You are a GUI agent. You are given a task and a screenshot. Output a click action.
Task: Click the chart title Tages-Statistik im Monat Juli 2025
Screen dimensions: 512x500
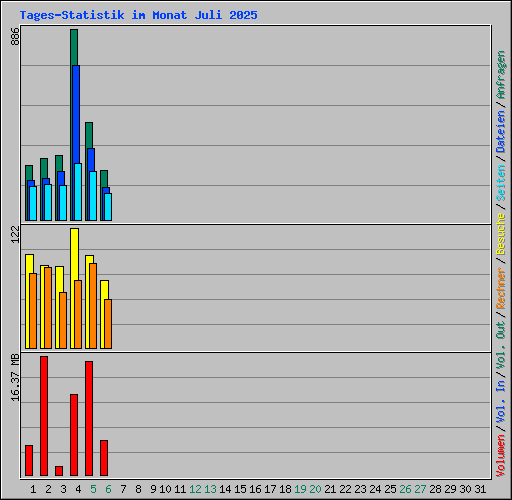coord(138,15)
